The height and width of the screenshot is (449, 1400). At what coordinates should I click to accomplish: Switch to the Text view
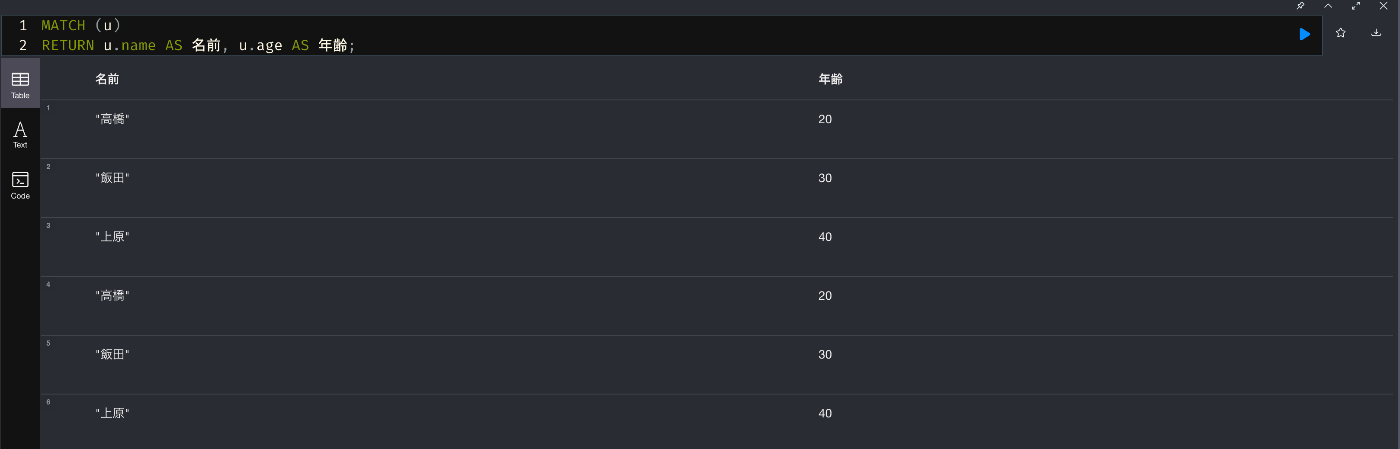coord(20,133)
